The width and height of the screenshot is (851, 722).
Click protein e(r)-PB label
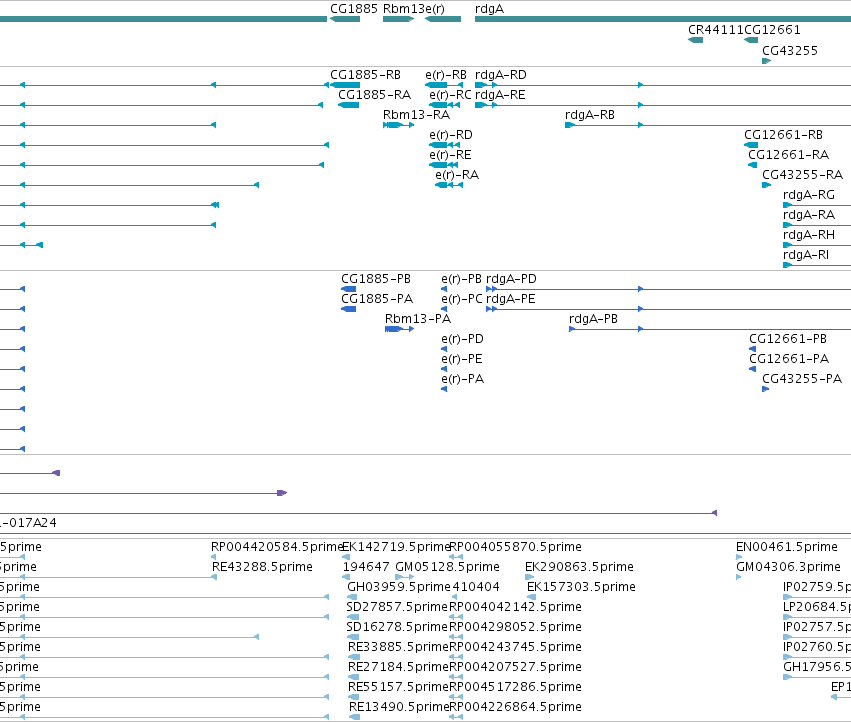coord(461,279)
